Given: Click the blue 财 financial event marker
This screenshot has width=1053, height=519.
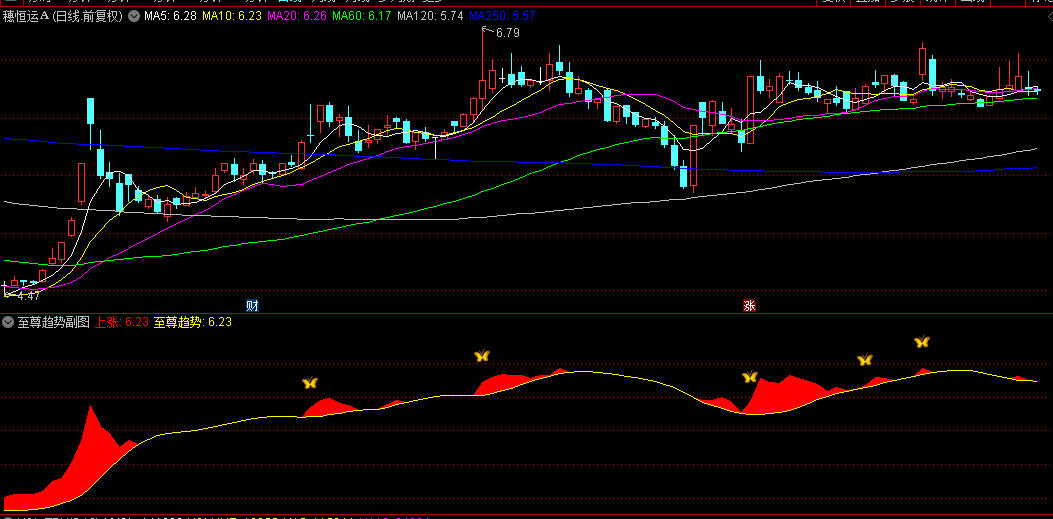Looking at the screenshot, I should tap(253, 306).
